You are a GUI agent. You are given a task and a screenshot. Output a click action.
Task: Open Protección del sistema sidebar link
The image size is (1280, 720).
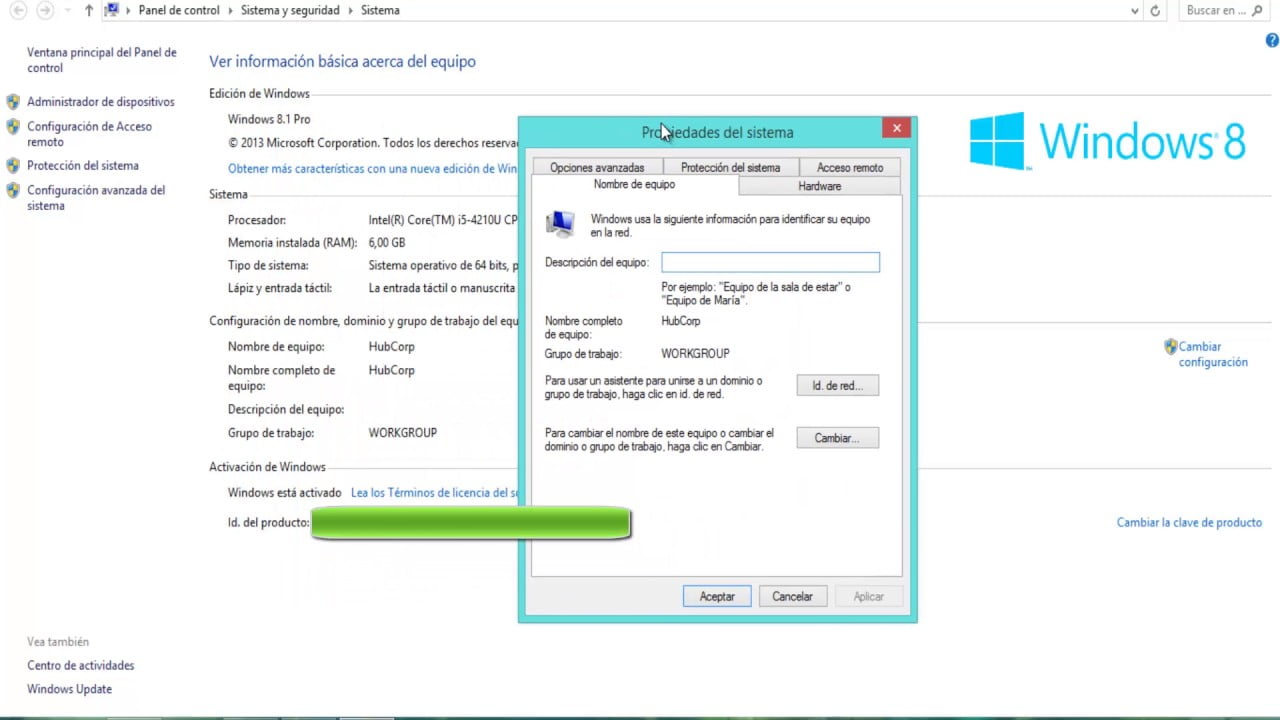coord(83,166)
